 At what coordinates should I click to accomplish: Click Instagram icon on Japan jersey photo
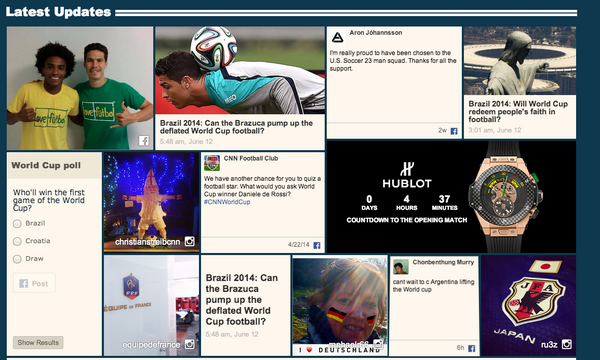coord(567,344)
